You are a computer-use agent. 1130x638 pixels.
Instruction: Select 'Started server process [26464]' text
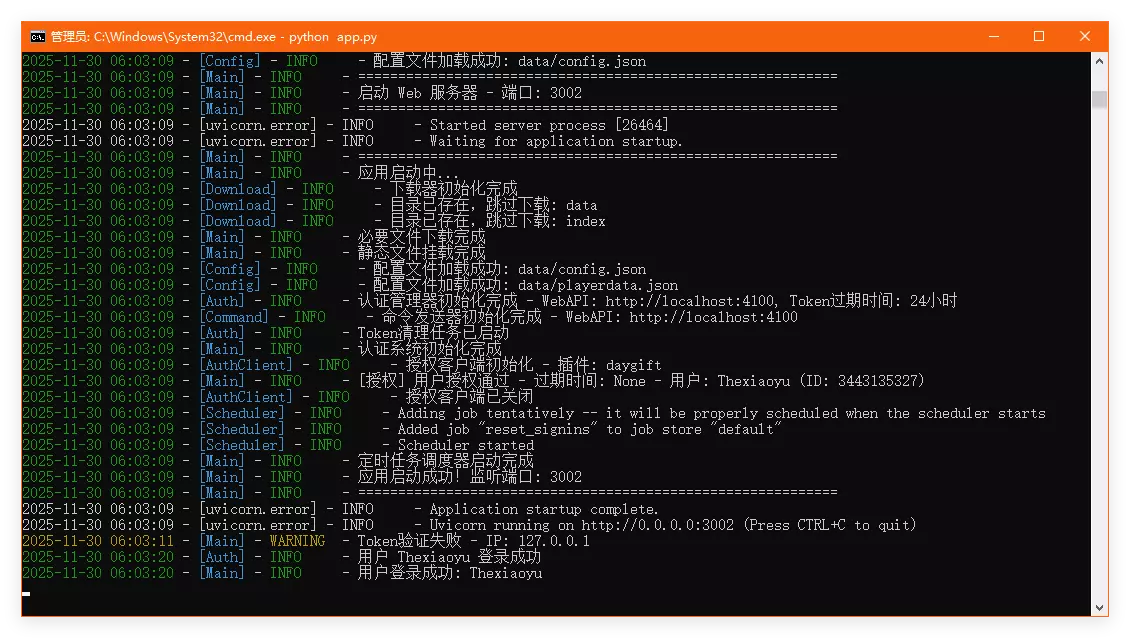pyautogui.click(x=549, y=125)
